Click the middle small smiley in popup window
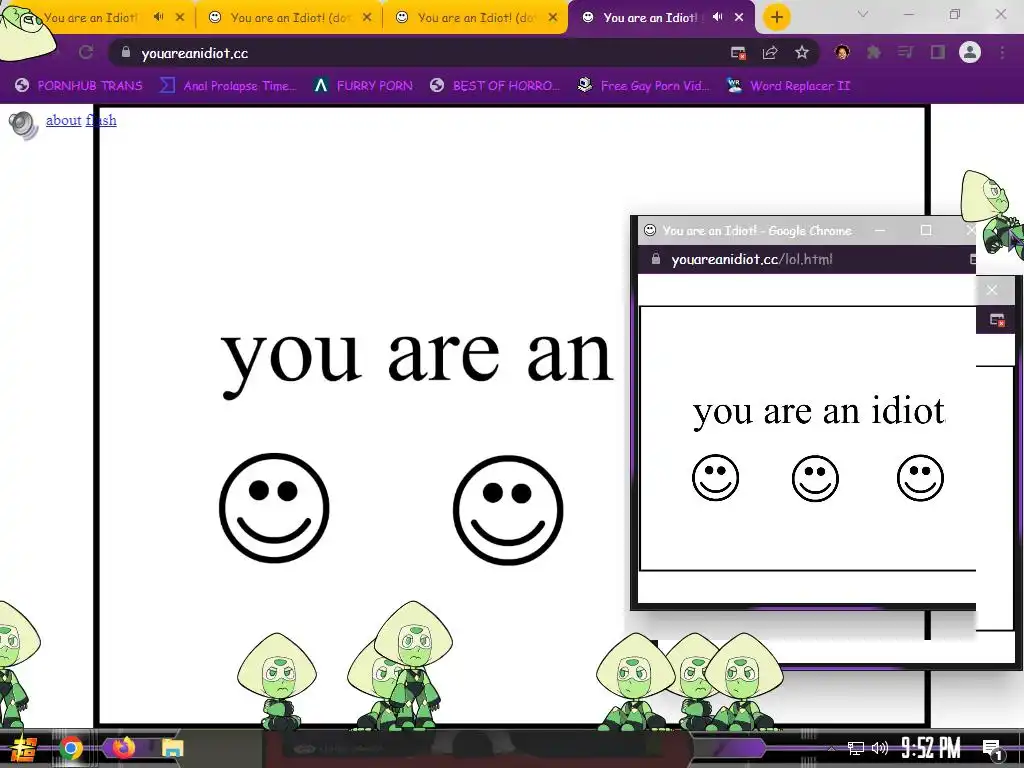This screenshot has width=1024, height=768. point(815,479)
